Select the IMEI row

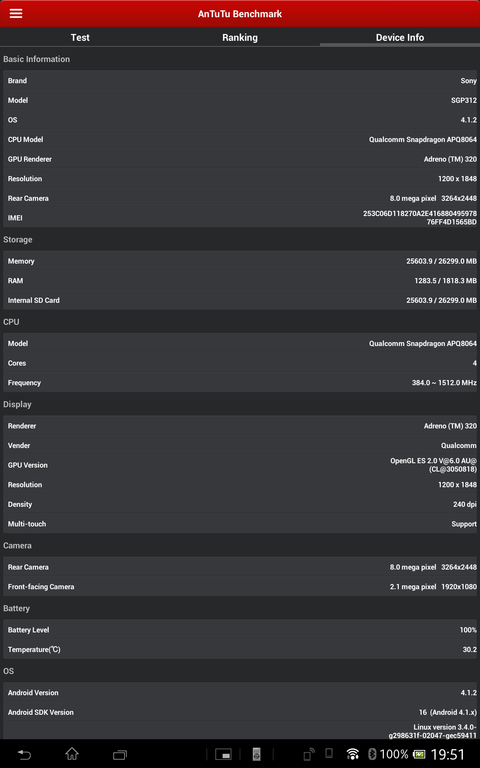pyautogui.click(x=240, y=217)
